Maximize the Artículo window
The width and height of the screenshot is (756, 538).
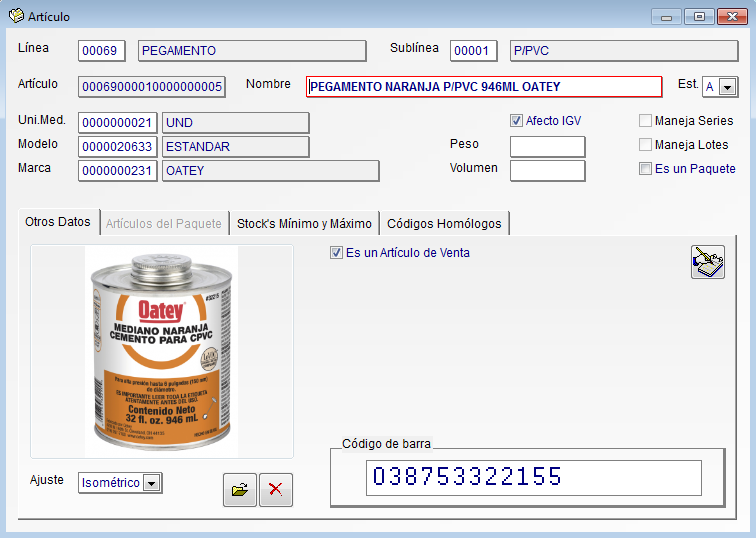tap(699, 17)
